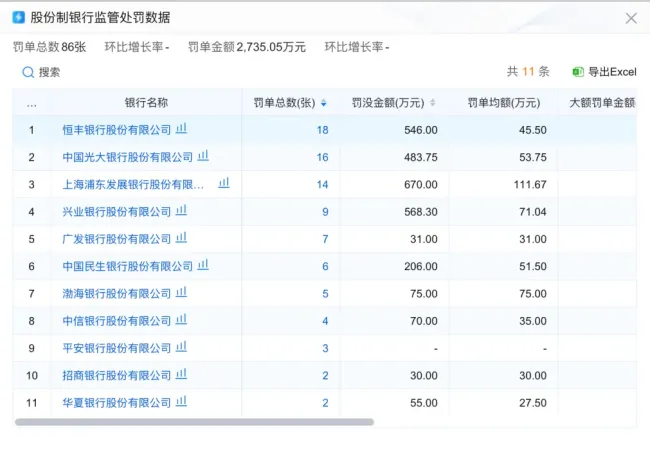Click the 71.04 average amount cell
The width and height of the screenshot is (650, 463).
point(533,212)
